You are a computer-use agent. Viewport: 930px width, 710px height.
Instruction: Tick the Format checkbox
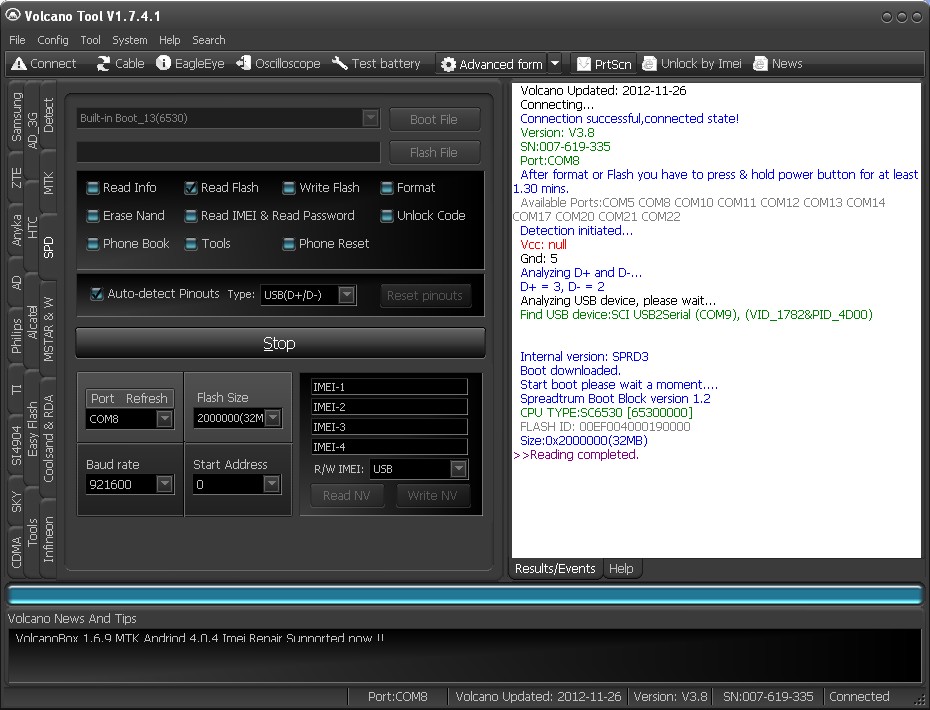click(387, 188)
